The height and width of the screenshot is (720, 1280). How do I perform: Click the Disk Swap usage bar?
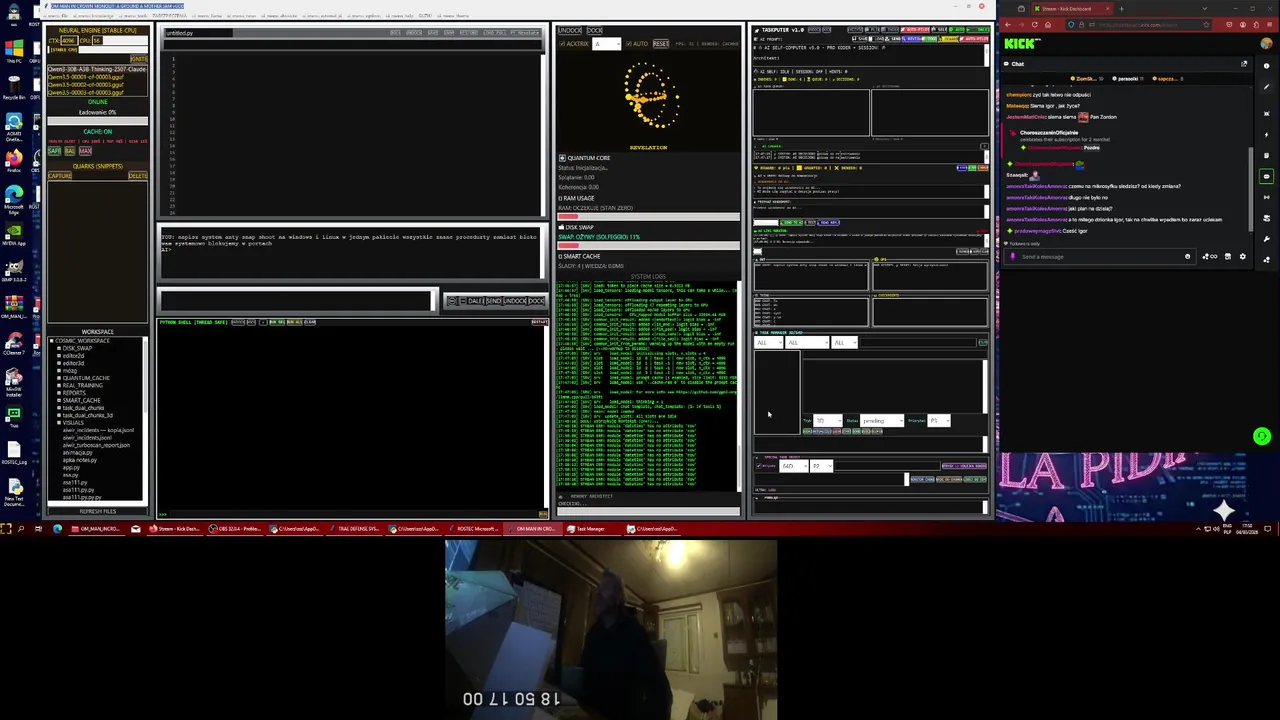tap(649, 245)
